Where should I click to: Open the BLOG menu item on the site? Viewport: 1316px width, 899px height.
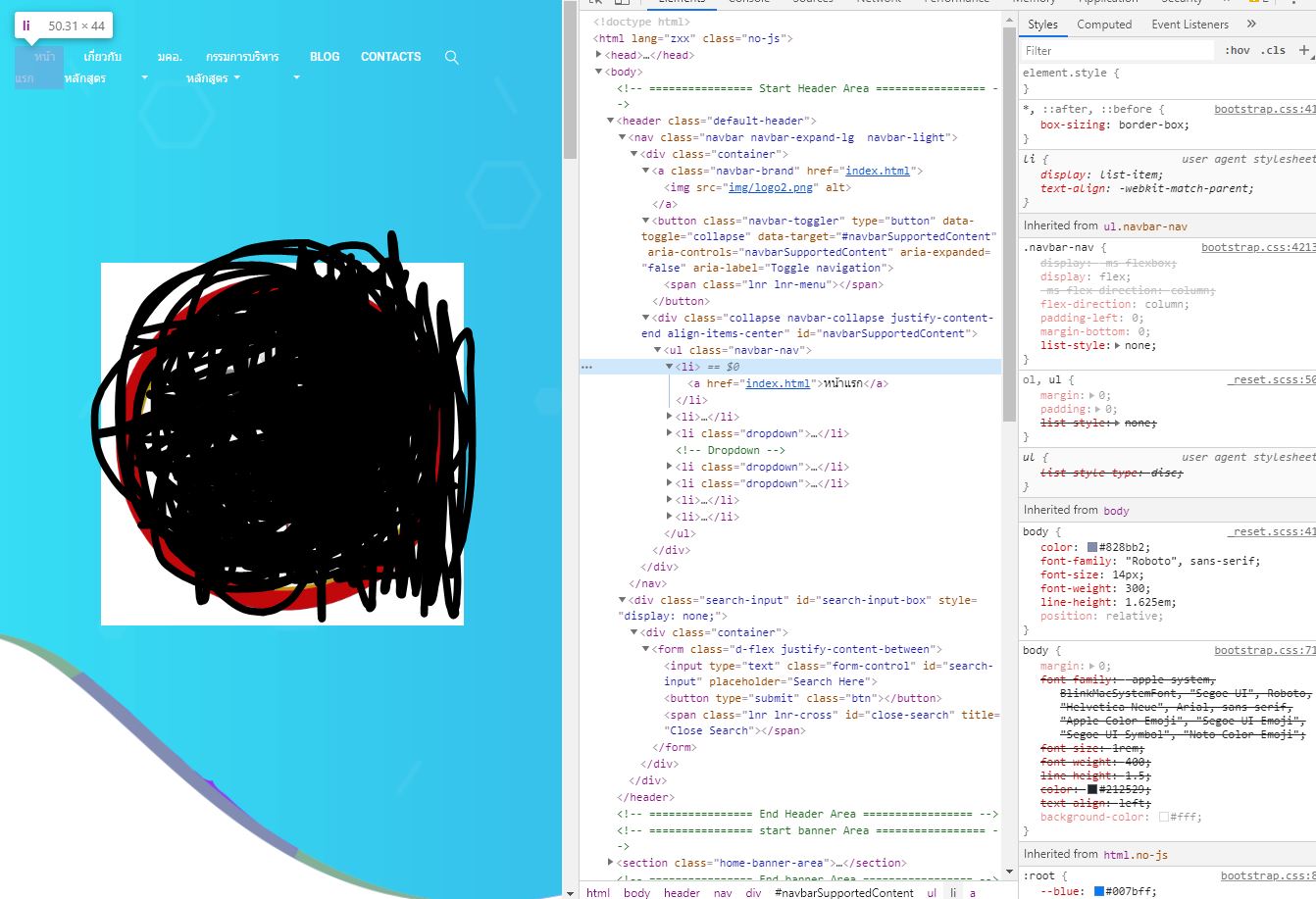tap(325, 57)
